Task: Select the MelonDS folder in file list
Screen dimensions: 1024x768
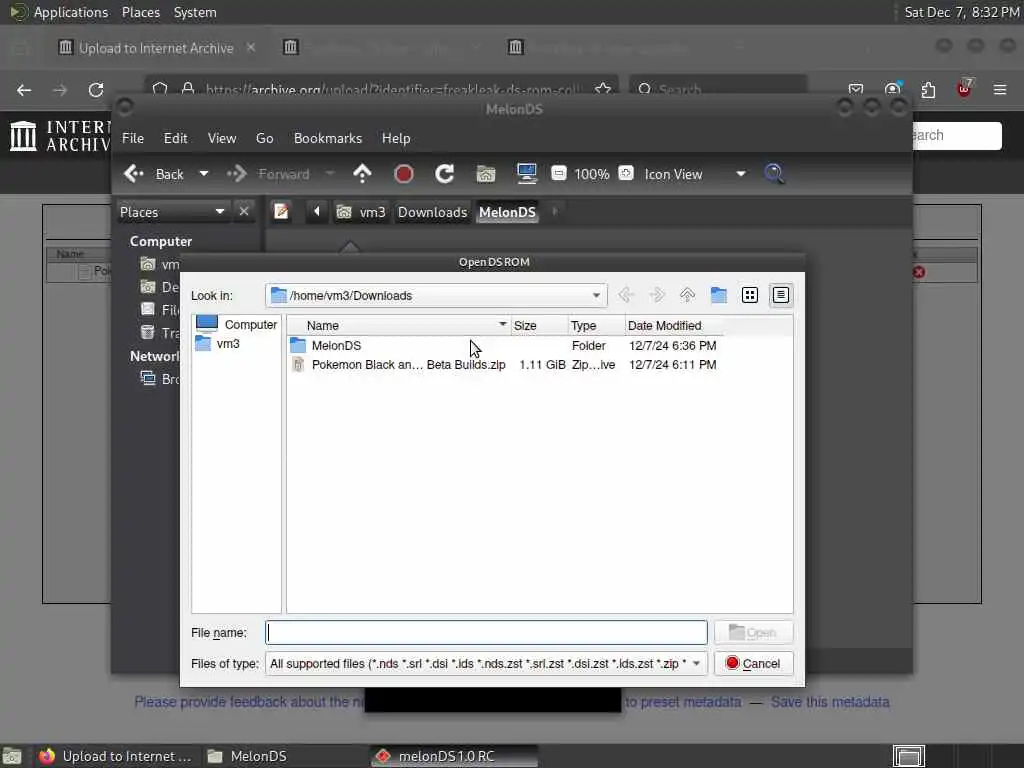Action: pyautogui.click(x=336, y=345)
